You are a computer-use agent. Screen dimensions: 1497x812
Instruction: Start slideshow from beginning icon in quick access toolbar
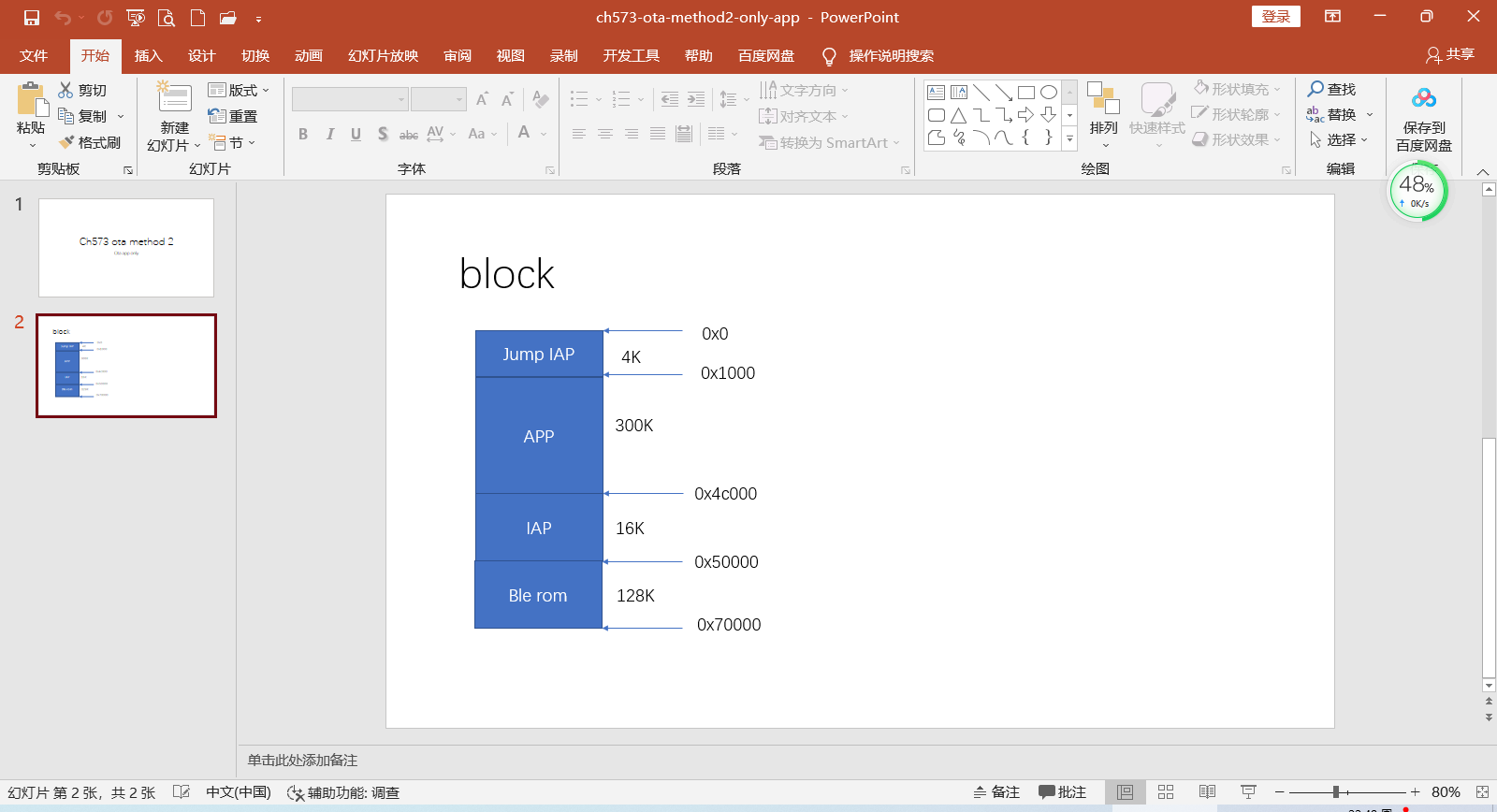(136, 18)
